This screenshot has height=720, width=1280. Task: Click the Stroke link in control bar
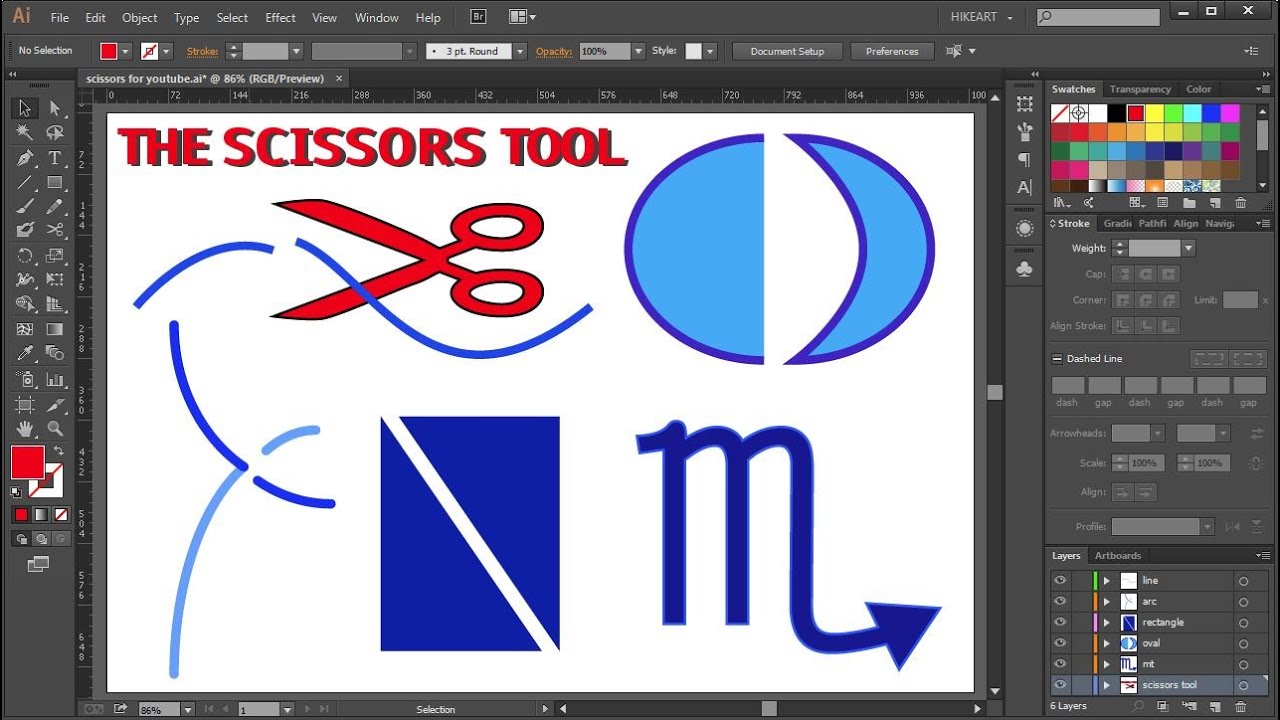[x=202, y=51]
